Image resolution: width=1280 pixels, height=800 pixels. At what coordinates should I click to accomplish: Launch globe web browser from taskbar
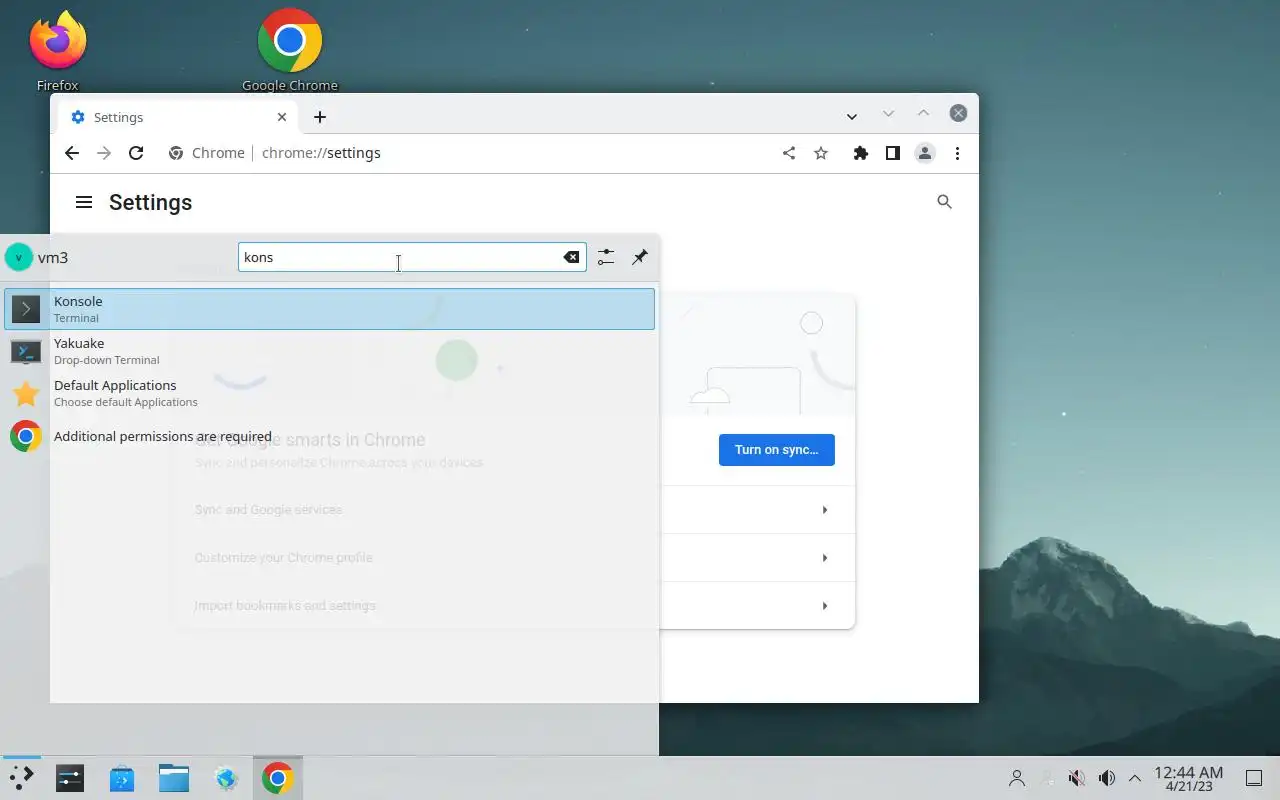point(226,777)
